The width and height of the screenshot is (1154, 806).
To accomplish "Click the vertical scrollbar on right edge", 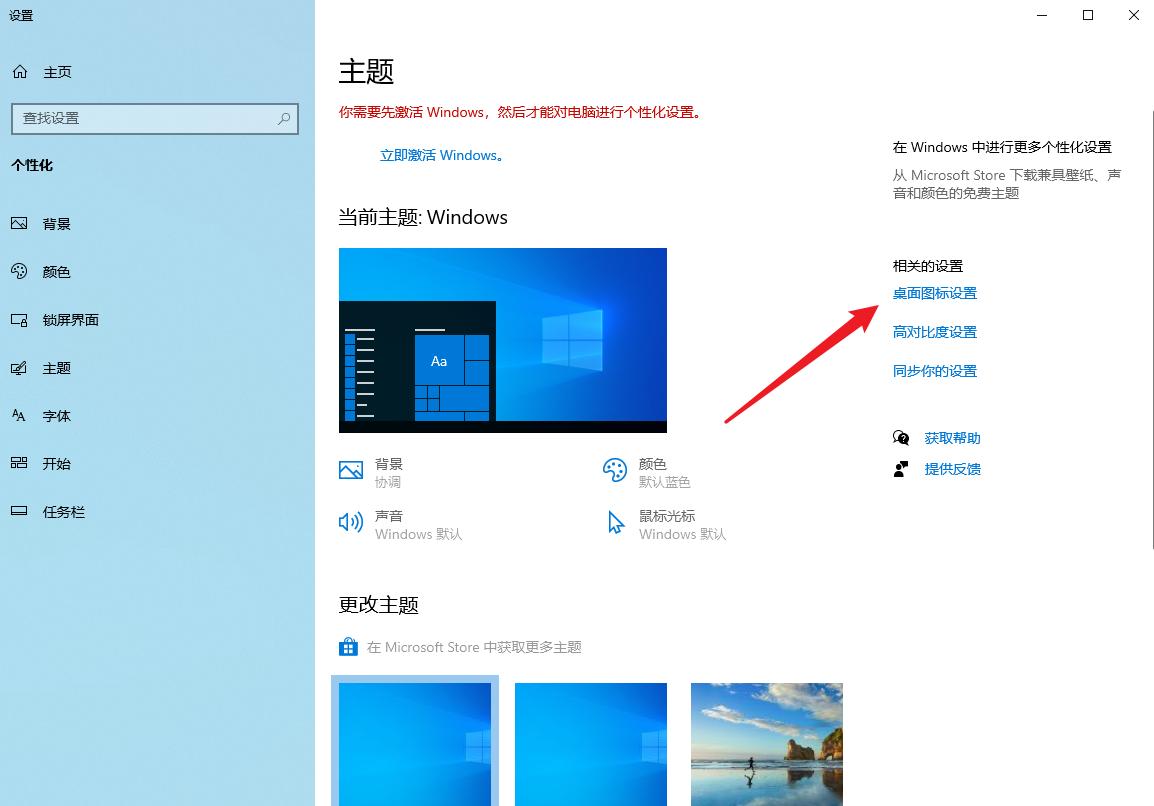I will [x=1152, y=330].
